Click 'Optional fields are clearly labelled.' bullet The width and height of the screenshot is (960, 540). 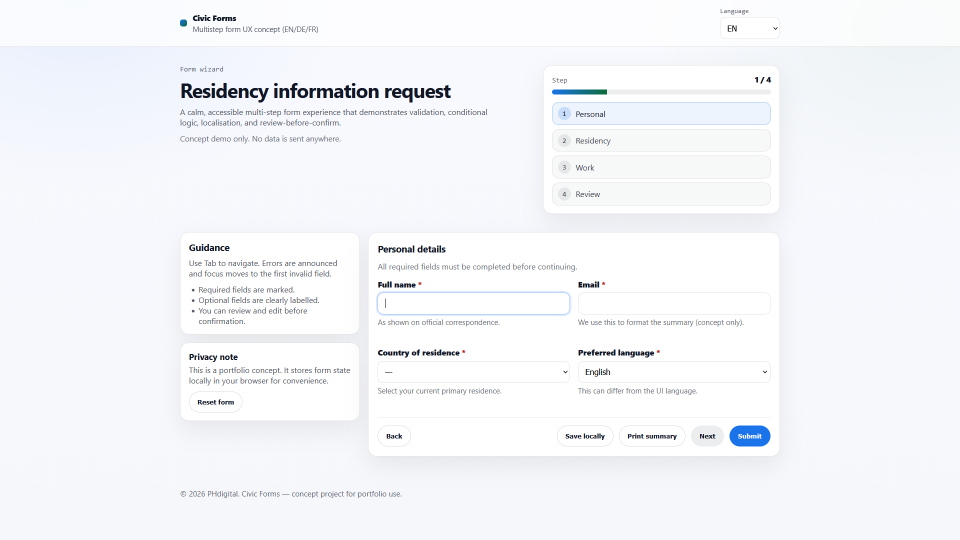point(258,300)
